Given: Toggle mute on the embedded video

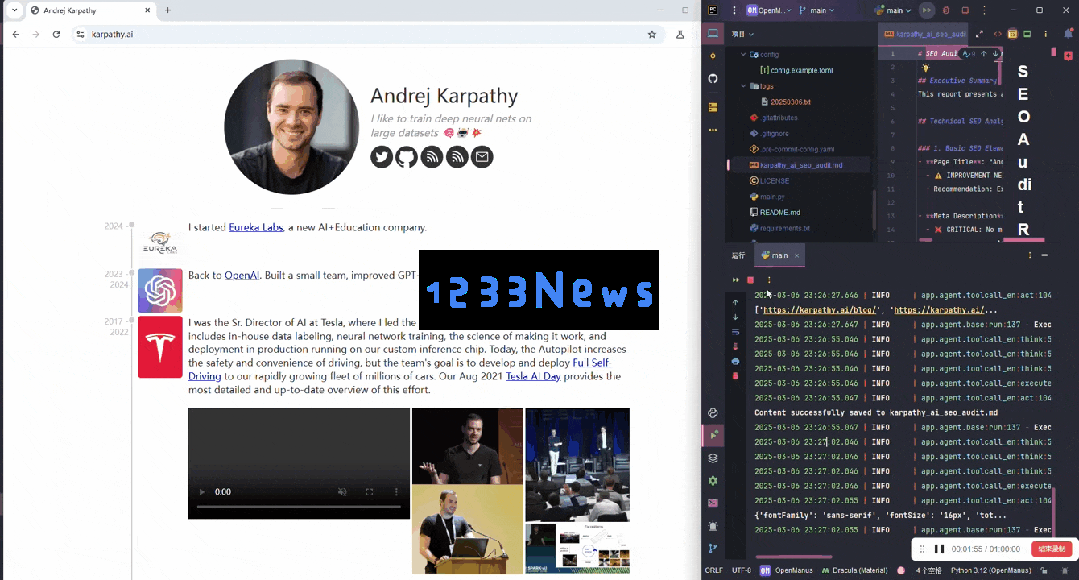Looking at the screenshot, I should click(342, 492).
